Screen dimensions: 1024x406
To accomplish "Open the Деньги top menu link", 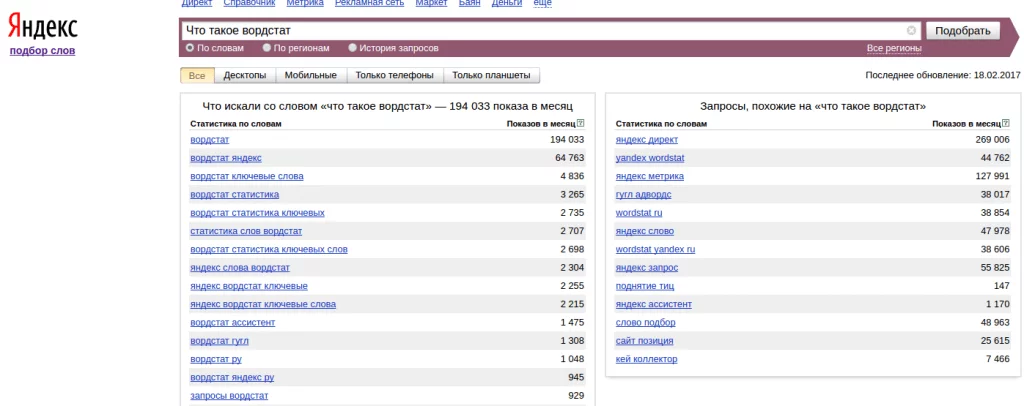I will coord(507,3).
